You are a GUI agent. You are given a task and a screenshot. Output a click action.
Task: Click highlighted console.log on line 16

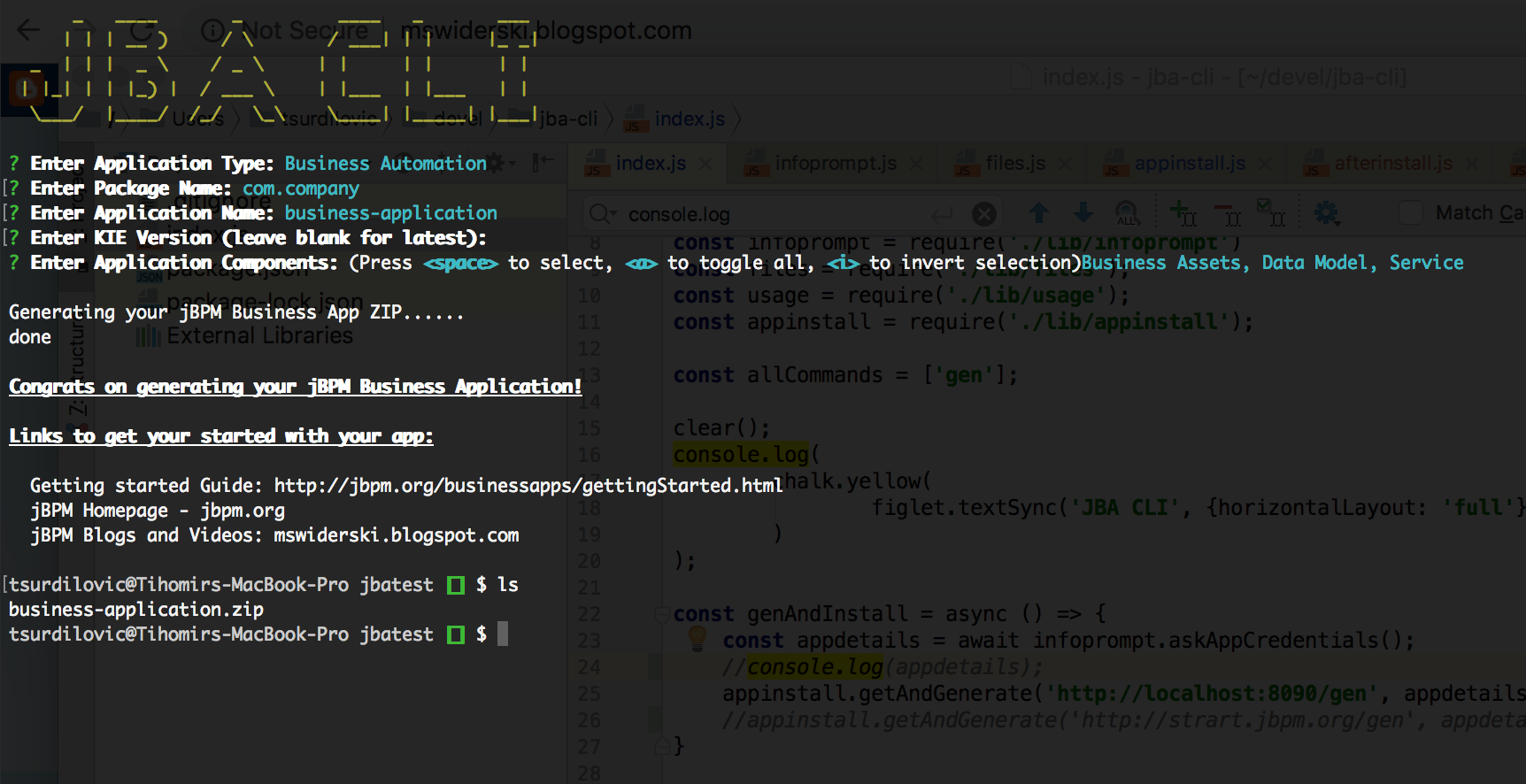[x=741, y=455]
